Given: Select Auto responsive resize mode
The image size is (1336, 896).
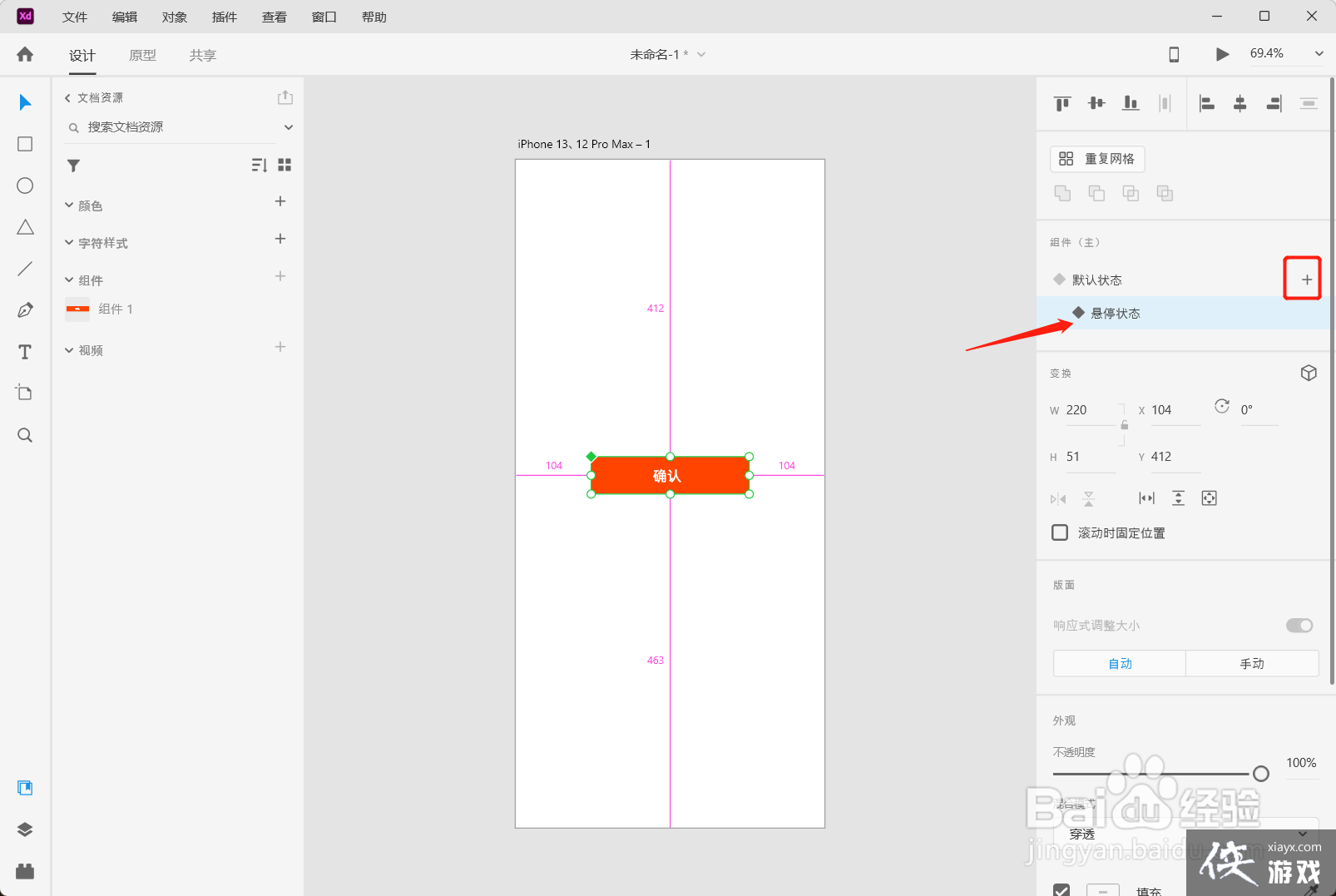Looking at the screenshot, I should 1120,664.
